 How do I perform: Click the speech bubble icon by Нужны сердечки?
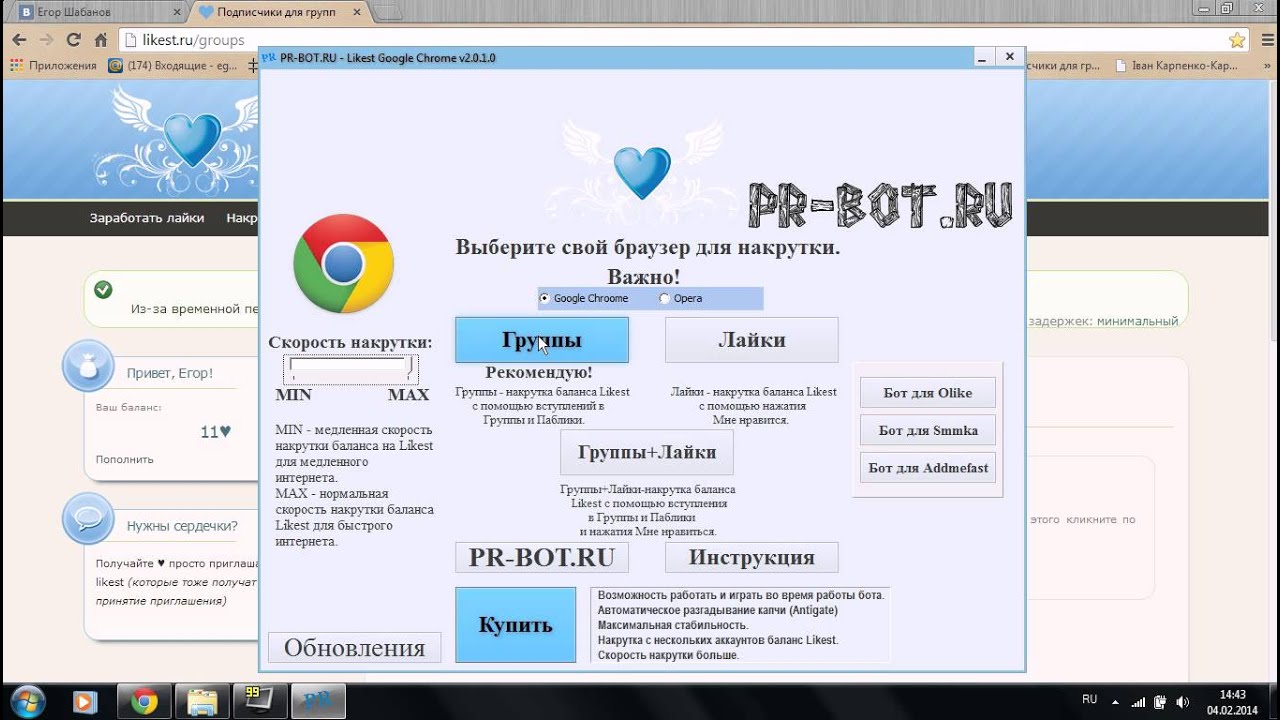pyautogui.click(x=88, y=518)
